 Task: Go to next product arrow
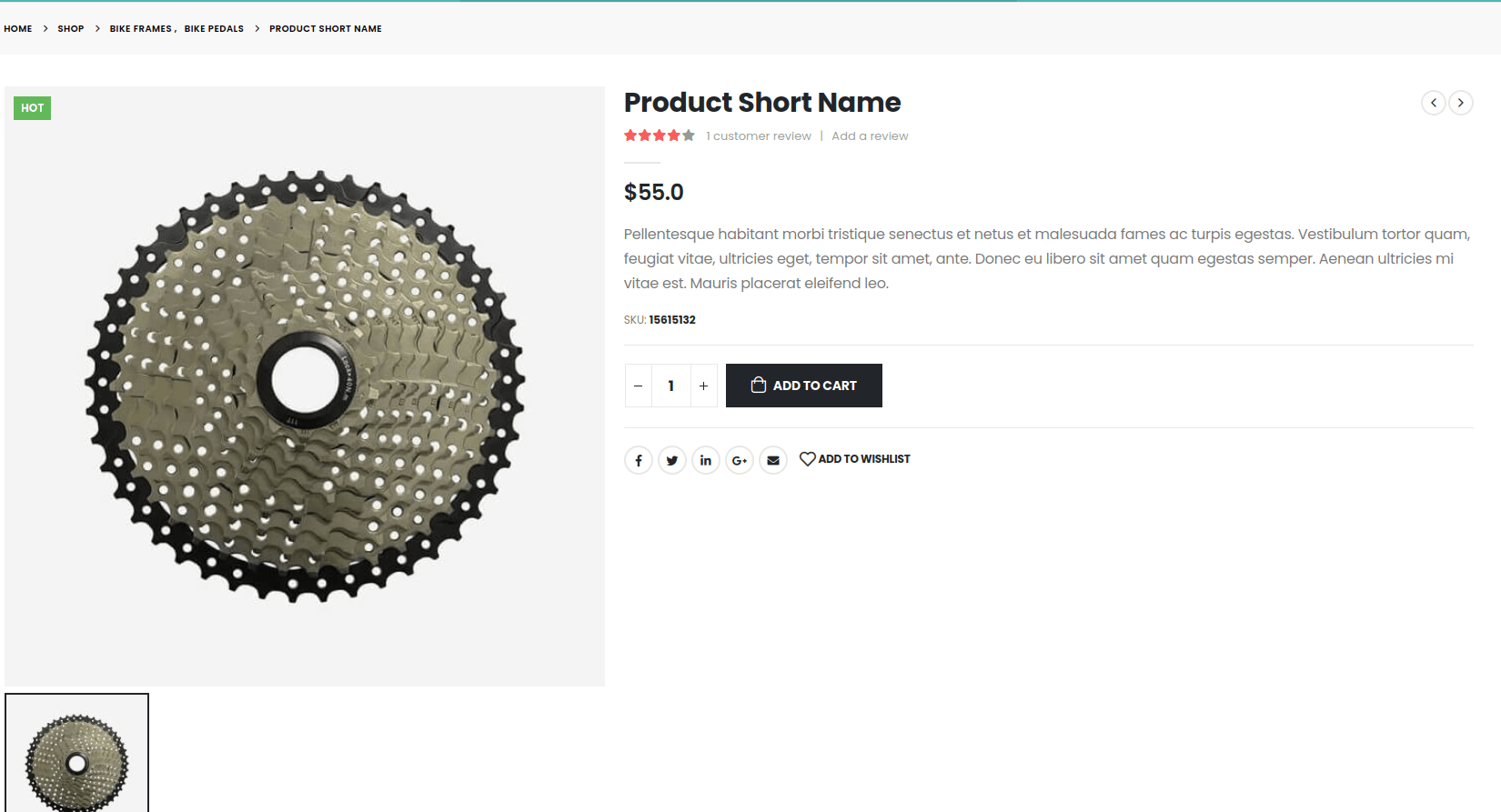pos(1461,103)
